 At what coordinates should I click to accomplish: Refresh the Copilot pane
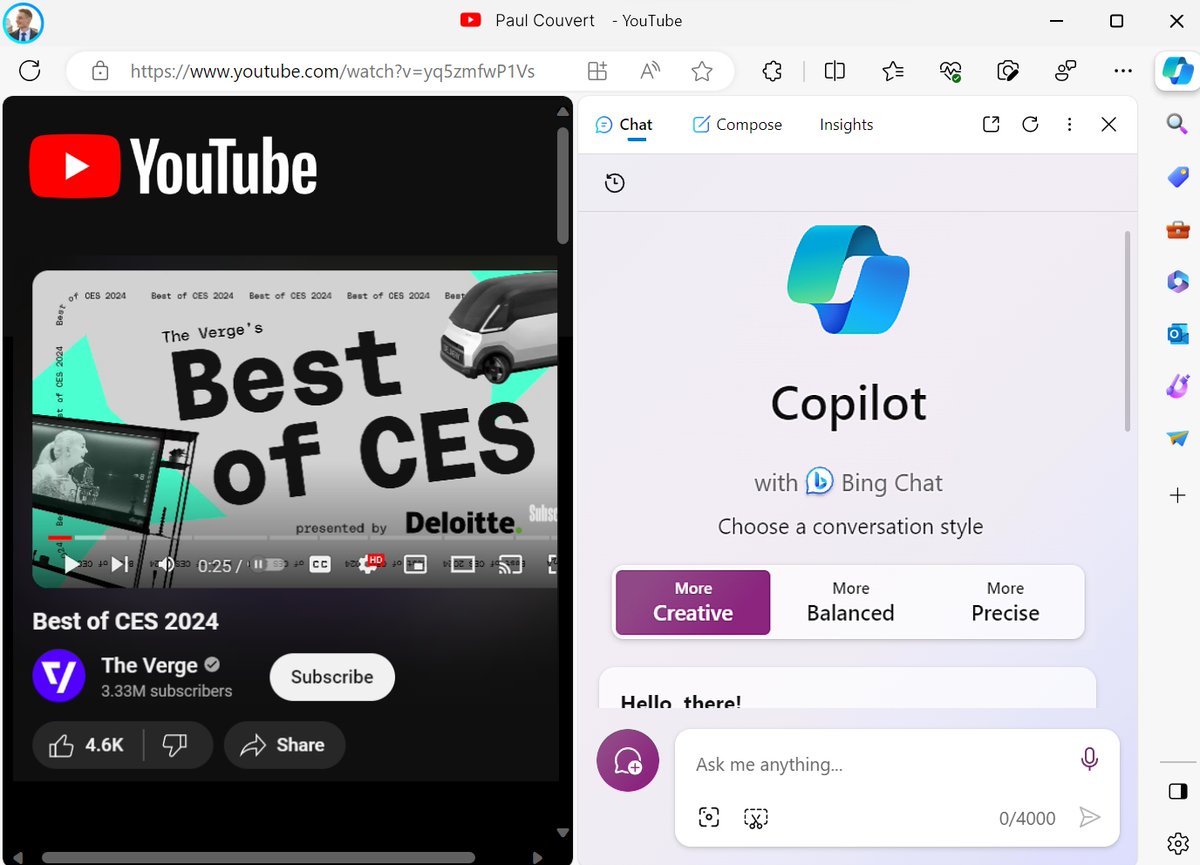pos(1030,124)
